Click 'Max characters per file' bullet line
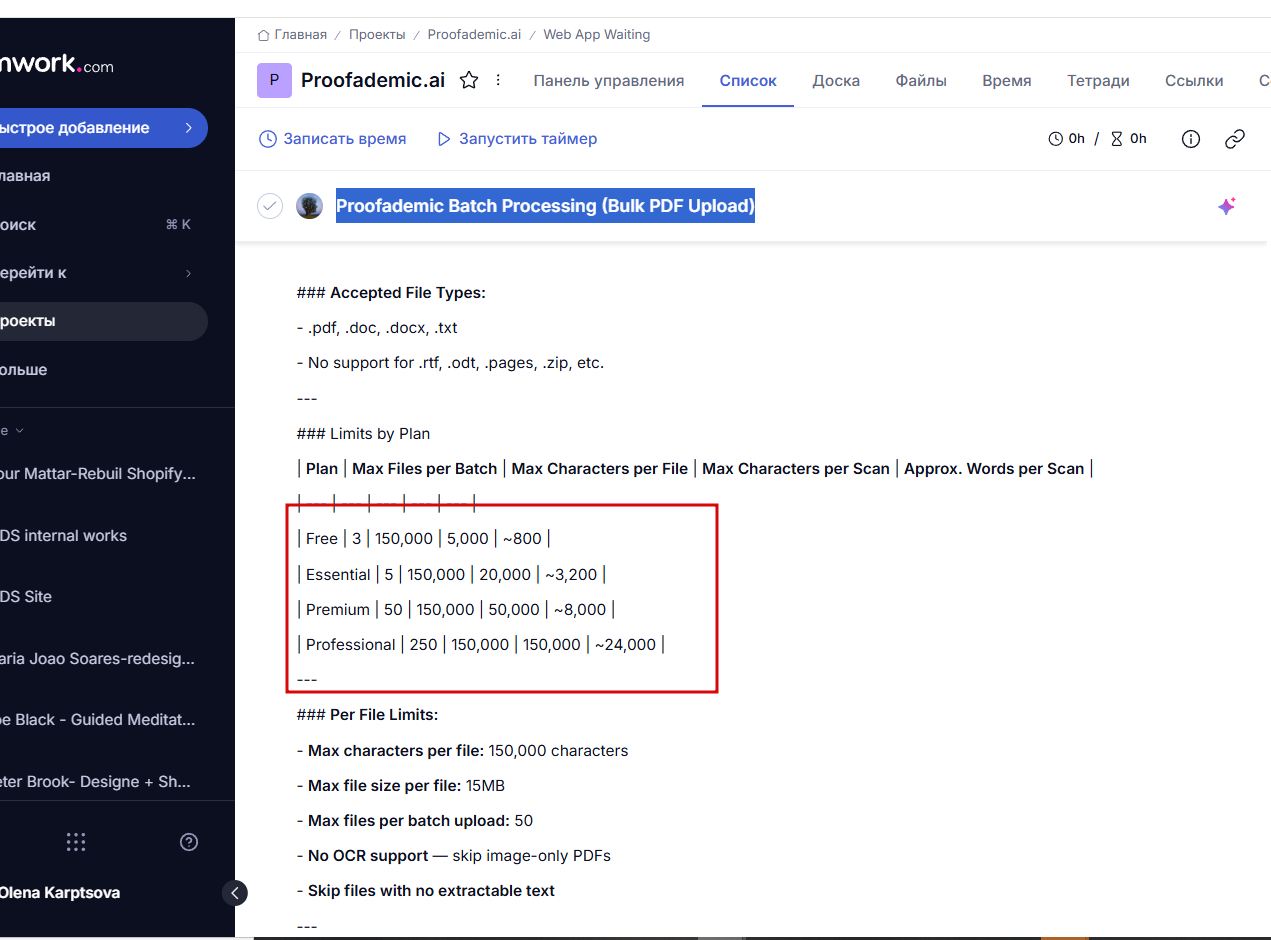 pyautogui.click(x=463, y=751)
